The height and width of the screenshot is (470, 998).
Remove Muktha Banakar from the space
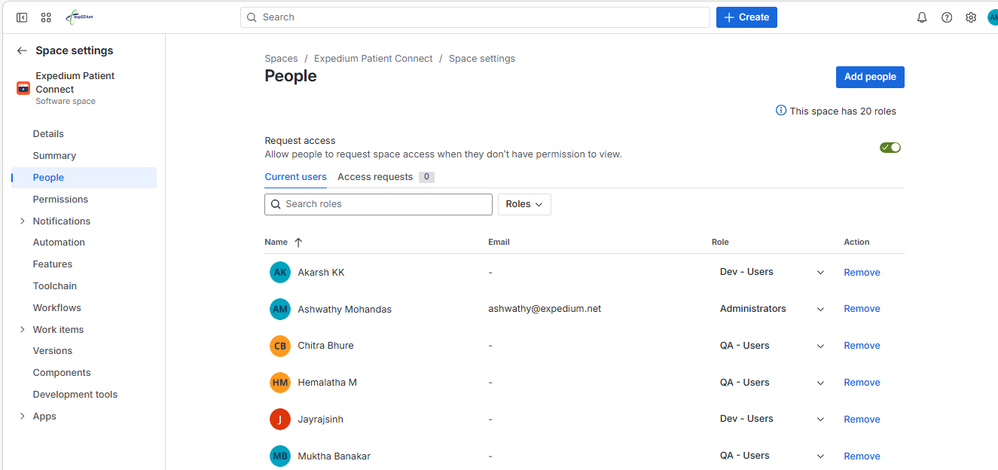coord(862,457)
